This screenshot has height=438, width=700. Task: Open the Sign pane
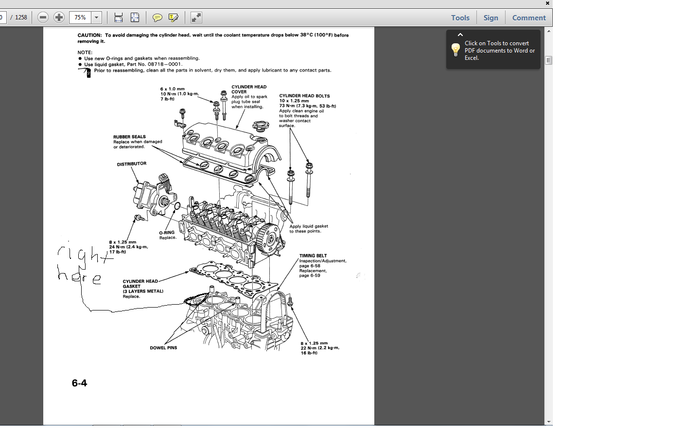490,17
